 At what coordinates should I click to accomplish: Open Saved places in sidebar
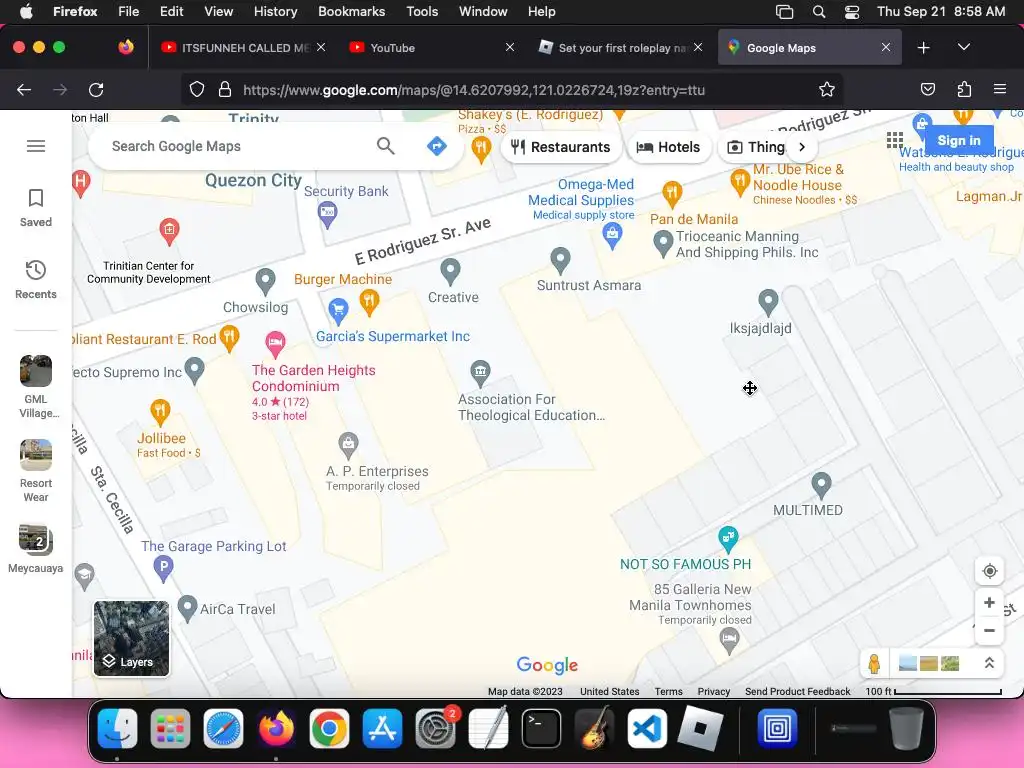[x=36, y=208]
